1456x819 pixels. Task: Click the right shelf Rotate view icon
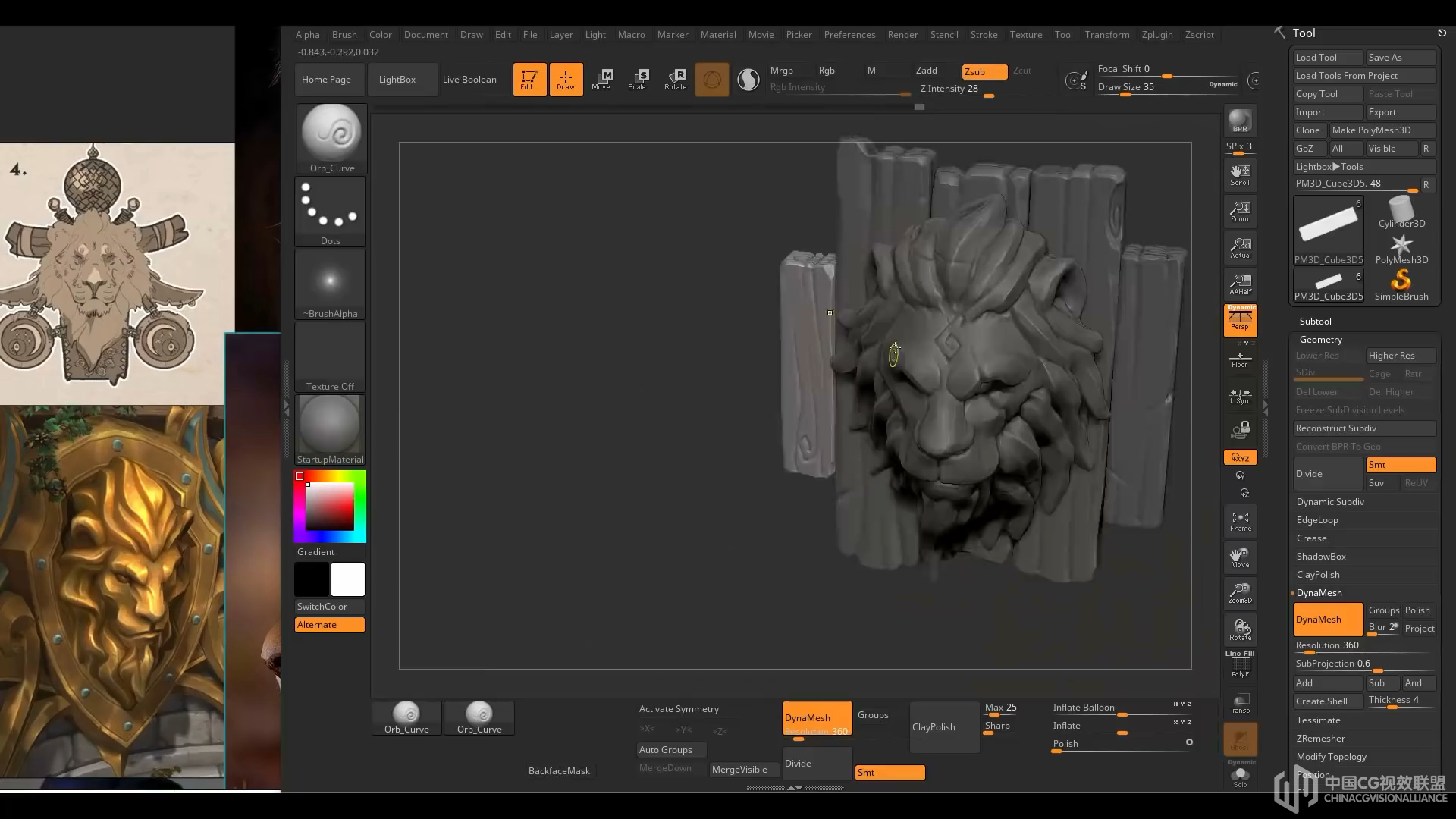coord(1240,630)
